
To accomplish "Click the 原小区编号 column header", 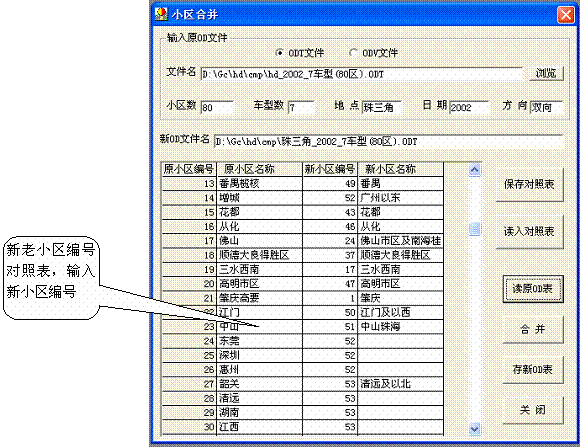I will point(189,169).
